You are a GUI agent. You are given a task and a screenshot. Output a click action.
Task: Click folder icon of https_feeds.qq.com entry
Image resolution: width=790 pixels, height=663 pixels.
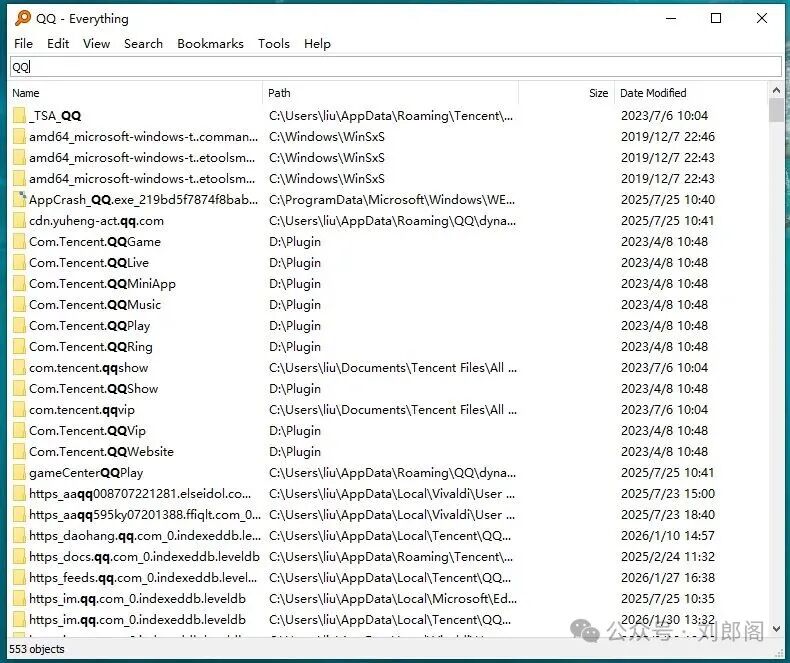[19, 578]
